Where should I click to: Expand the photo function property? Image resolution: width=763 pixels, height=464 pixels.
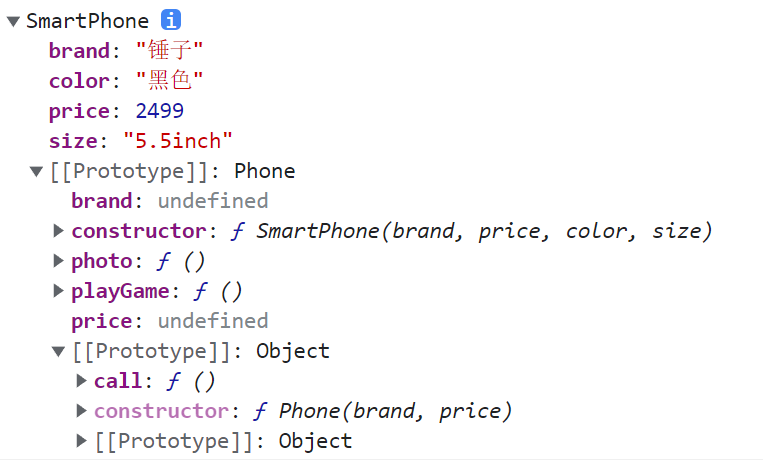click(59, 261)
